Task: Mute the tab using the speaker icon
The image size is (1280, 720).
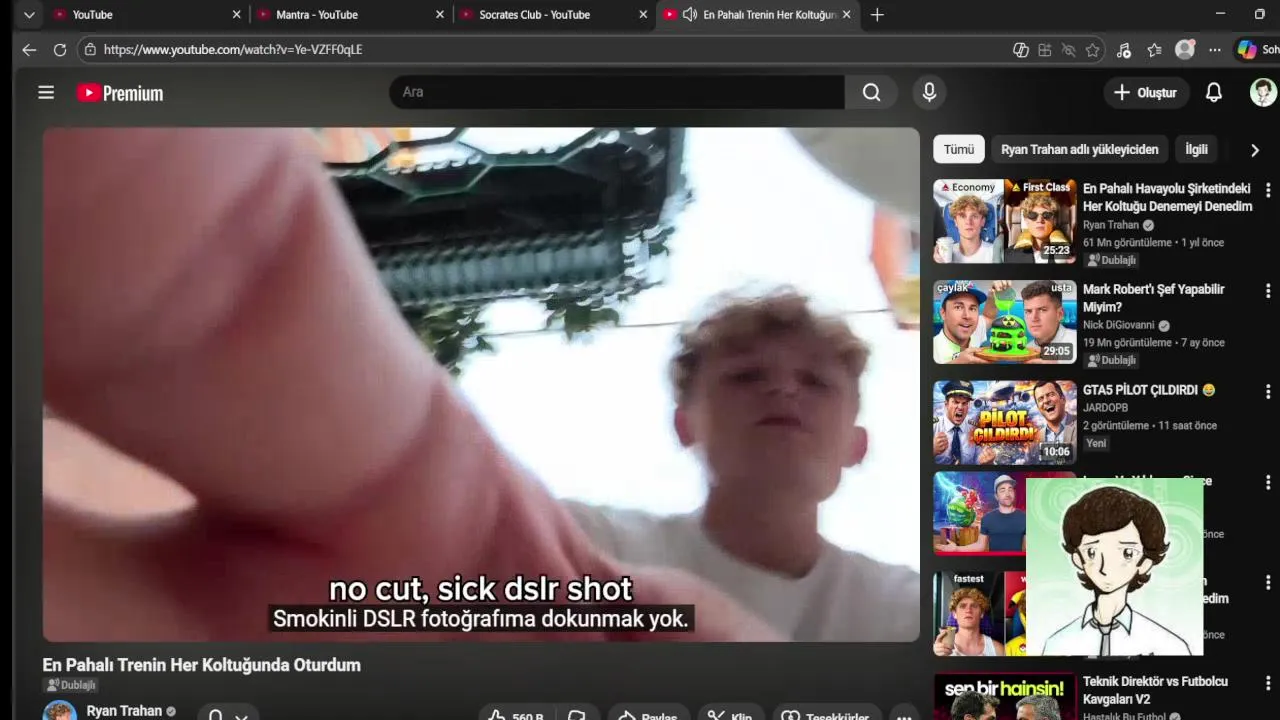Action: point(690,15)
